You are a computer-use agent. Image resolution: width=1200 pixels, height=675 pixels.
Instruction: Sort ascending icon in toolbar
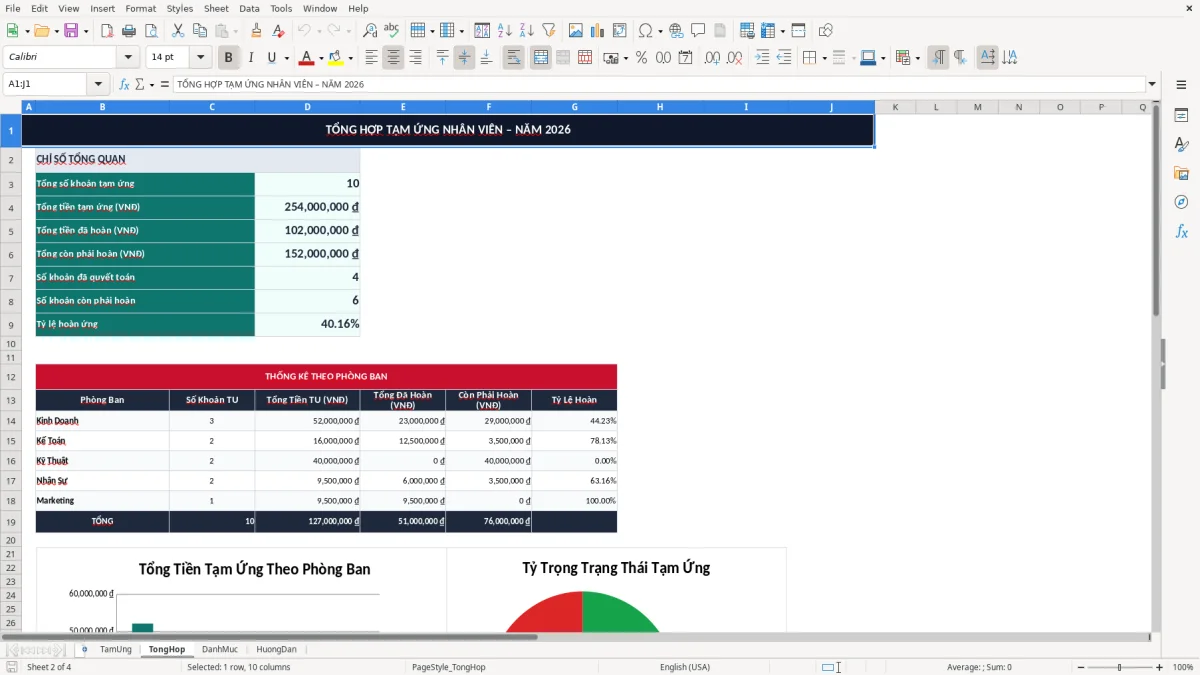pyautogui.click(x=505, y=31)
